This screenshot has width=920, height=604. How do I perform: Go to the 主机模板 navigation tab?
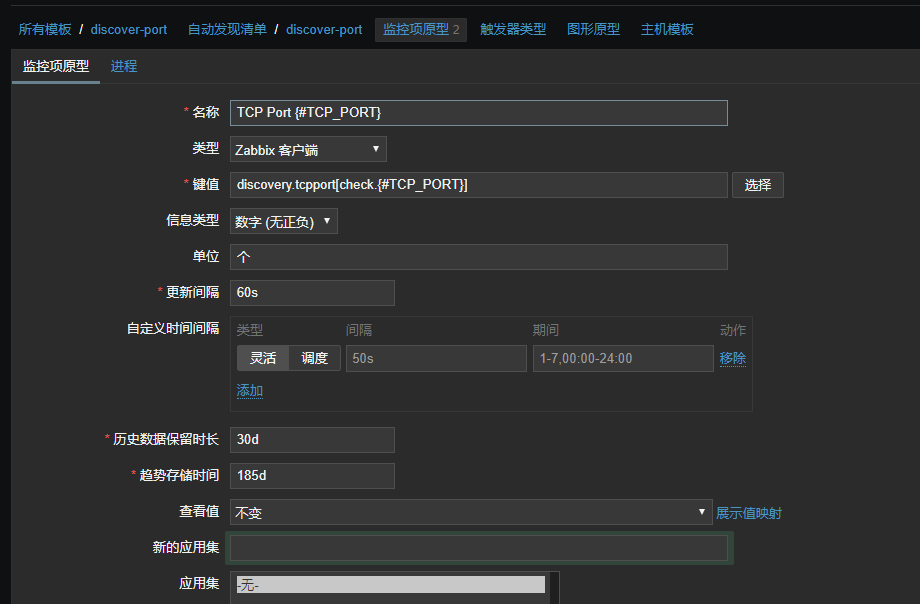(667, 29)
